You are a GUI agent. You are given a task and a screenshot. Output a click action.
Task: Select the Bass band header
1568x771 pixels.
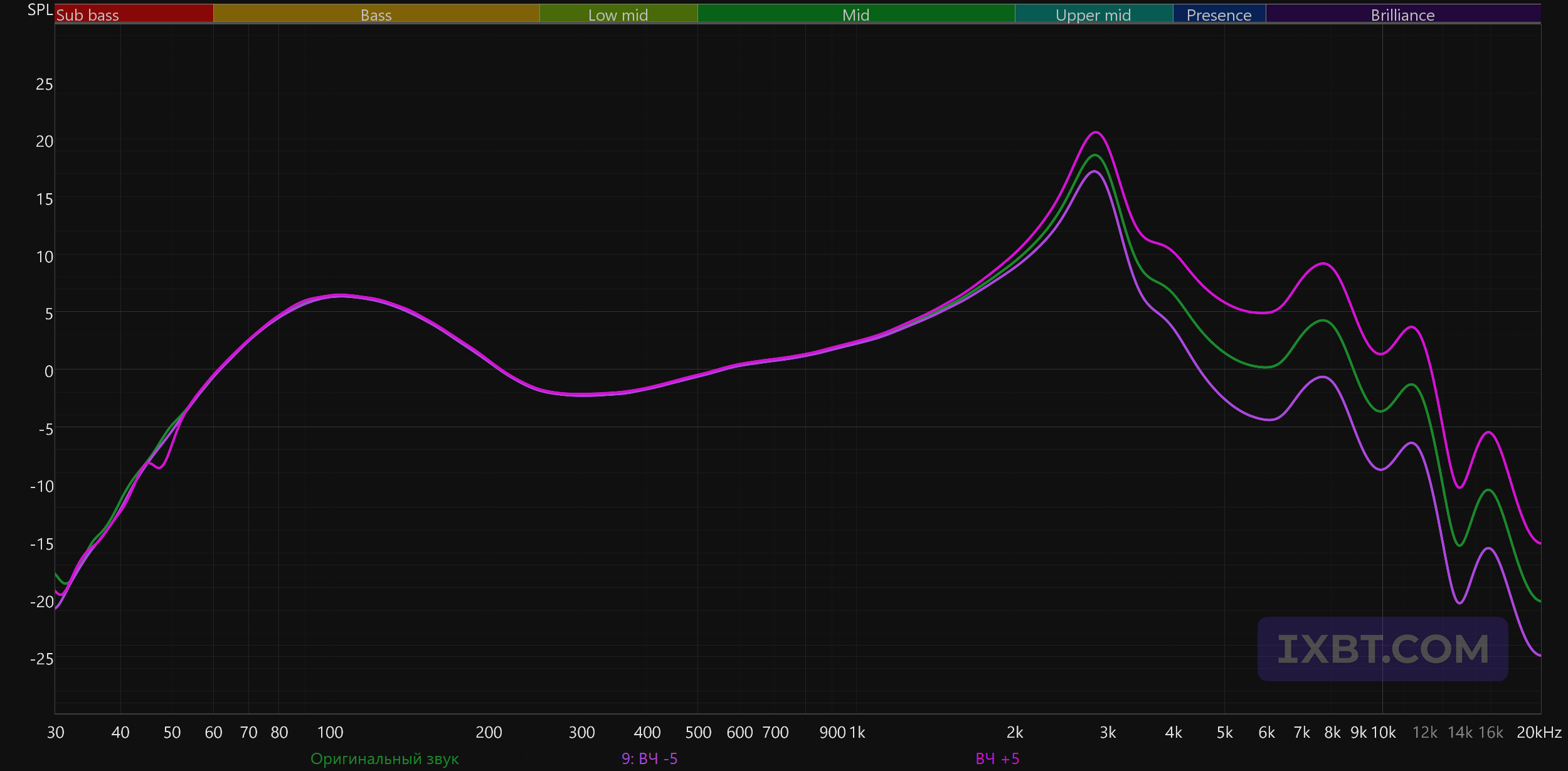376,15
